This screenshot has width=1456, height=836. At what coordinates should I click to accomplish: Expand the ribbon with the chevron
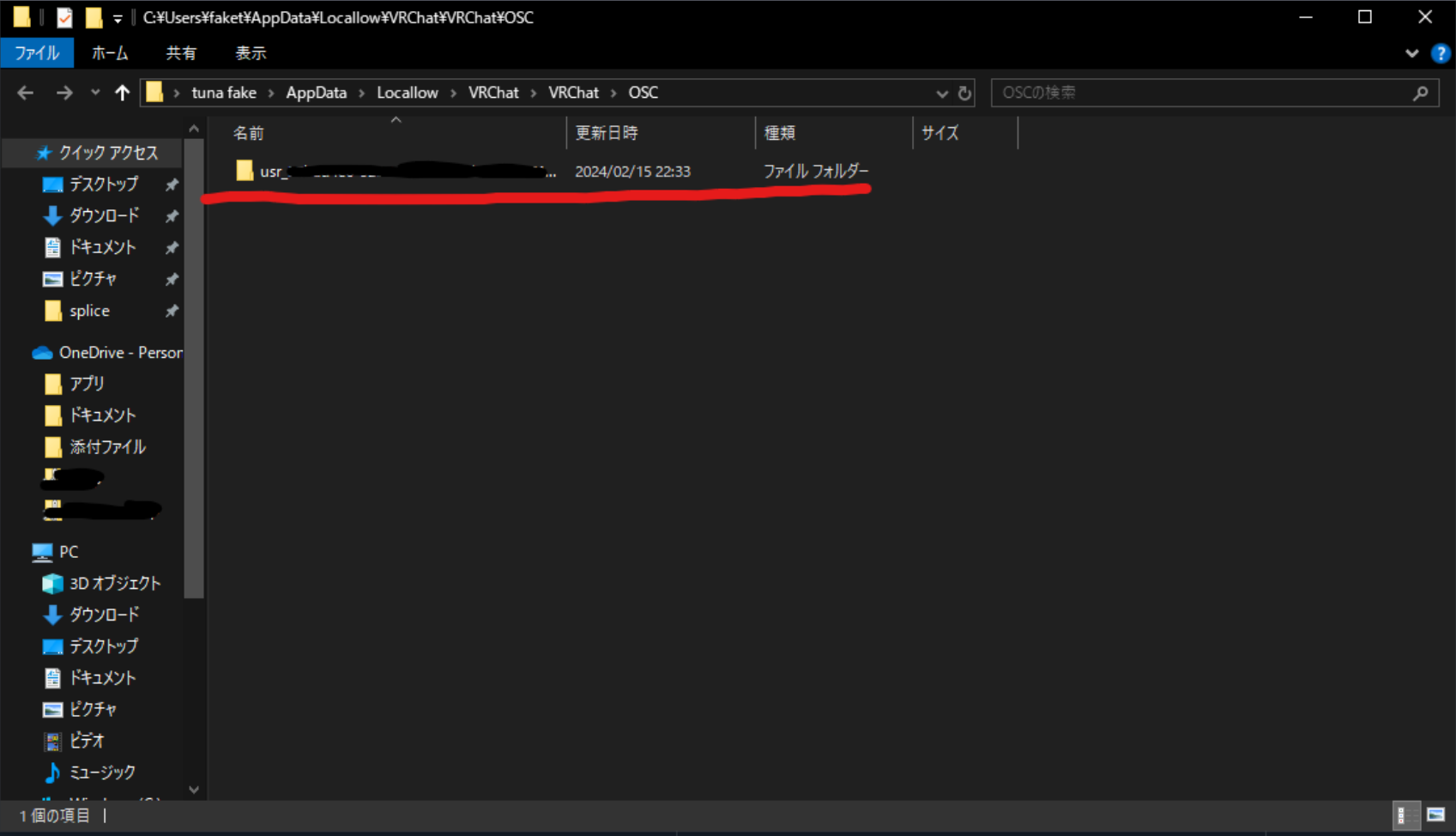click(x=1411, y=53)
